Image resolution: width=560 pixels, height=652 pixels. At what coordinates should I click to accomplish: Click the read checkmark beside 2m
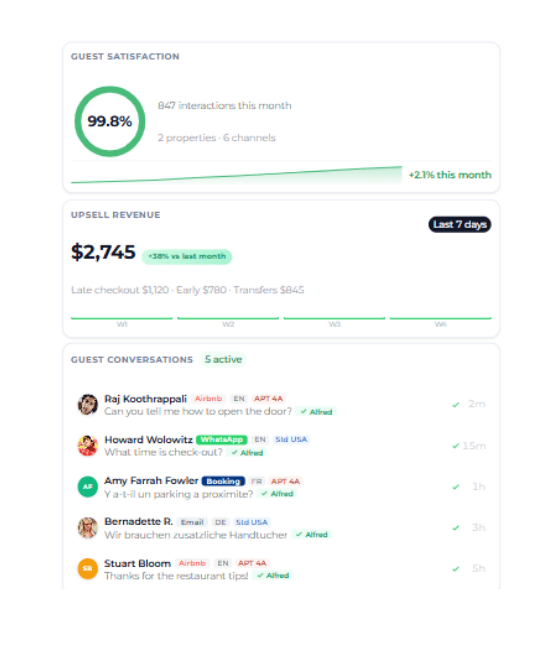456,404
